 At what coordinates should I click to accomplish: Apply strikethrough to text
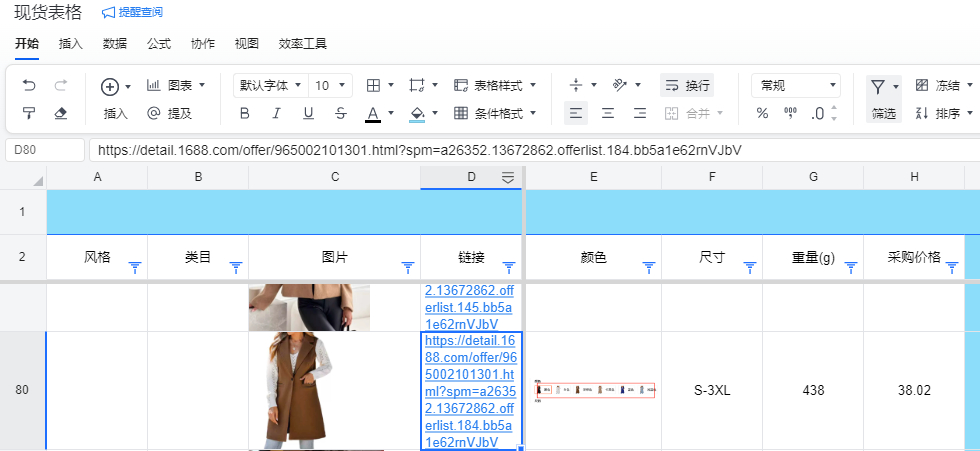click(340, 113)
